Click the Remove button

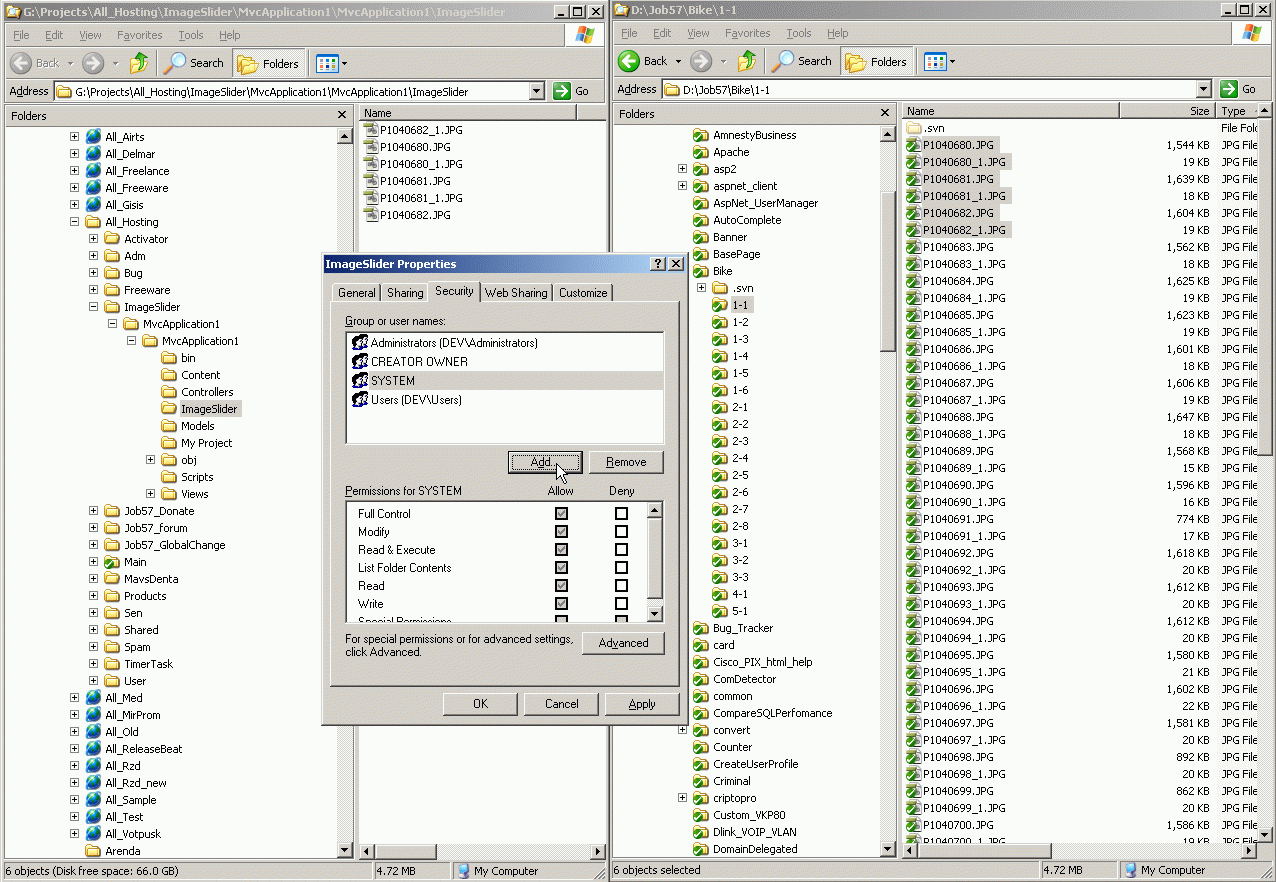[626, 462]
